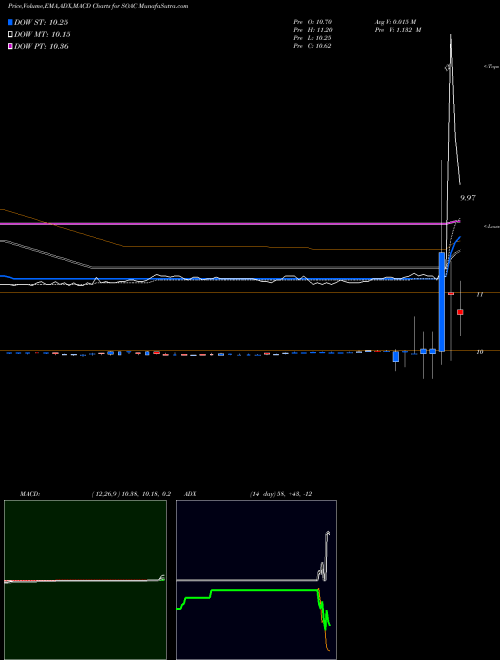The image size is (500, 660).
Task: Click the 9.97 price label
Action: pos(468,198)
